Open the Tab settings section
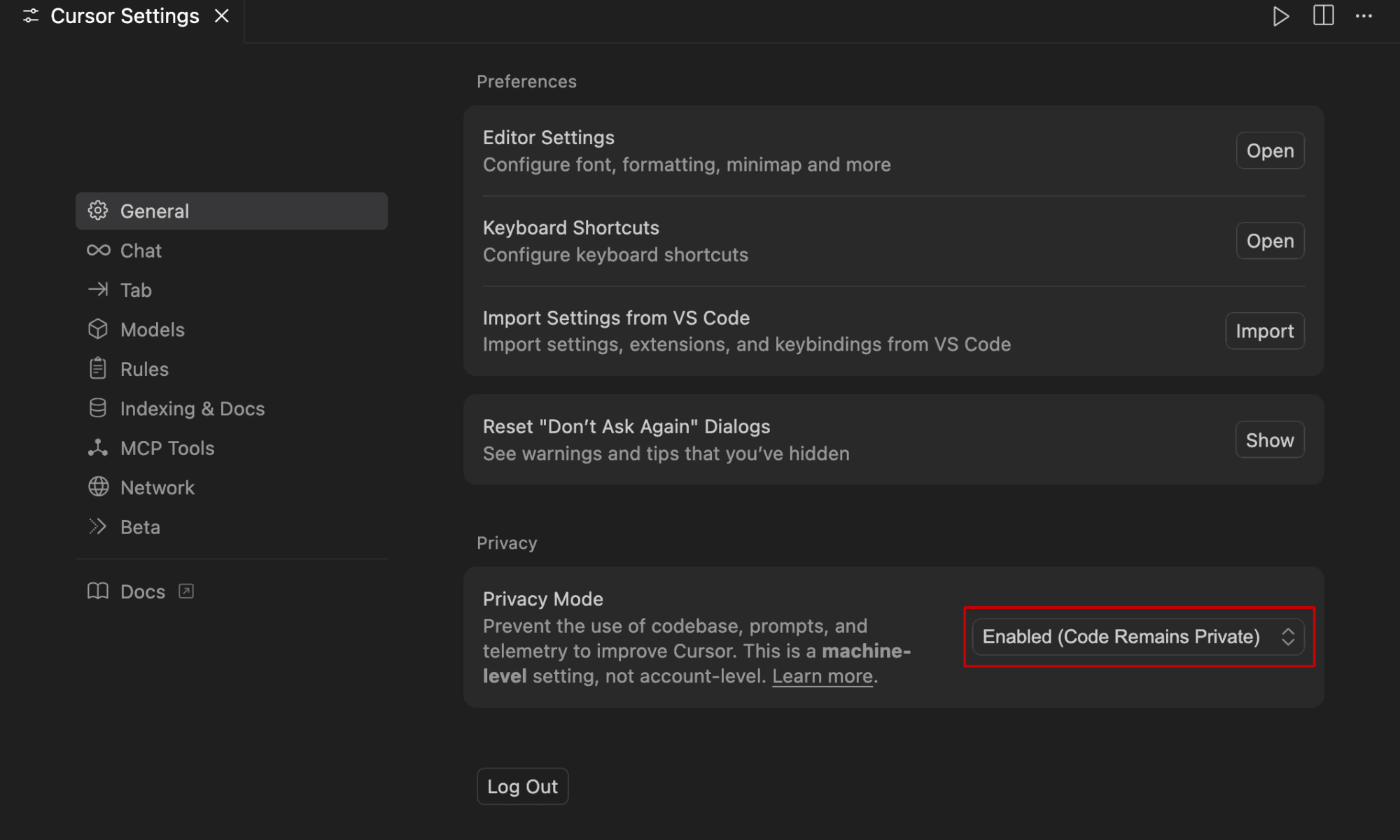1400x840 pixels. 232,290
